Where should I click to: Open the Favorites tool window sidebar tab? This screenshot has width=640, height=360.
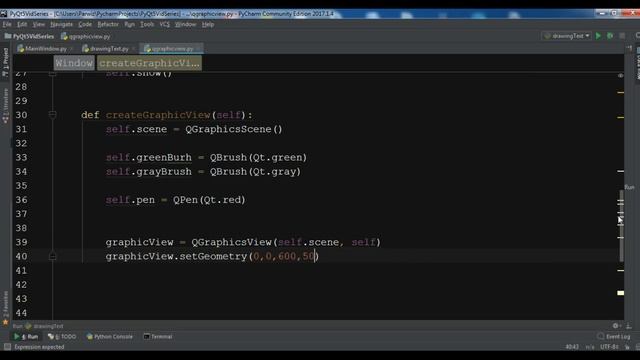pyautogui.click(x=5, y=304)
